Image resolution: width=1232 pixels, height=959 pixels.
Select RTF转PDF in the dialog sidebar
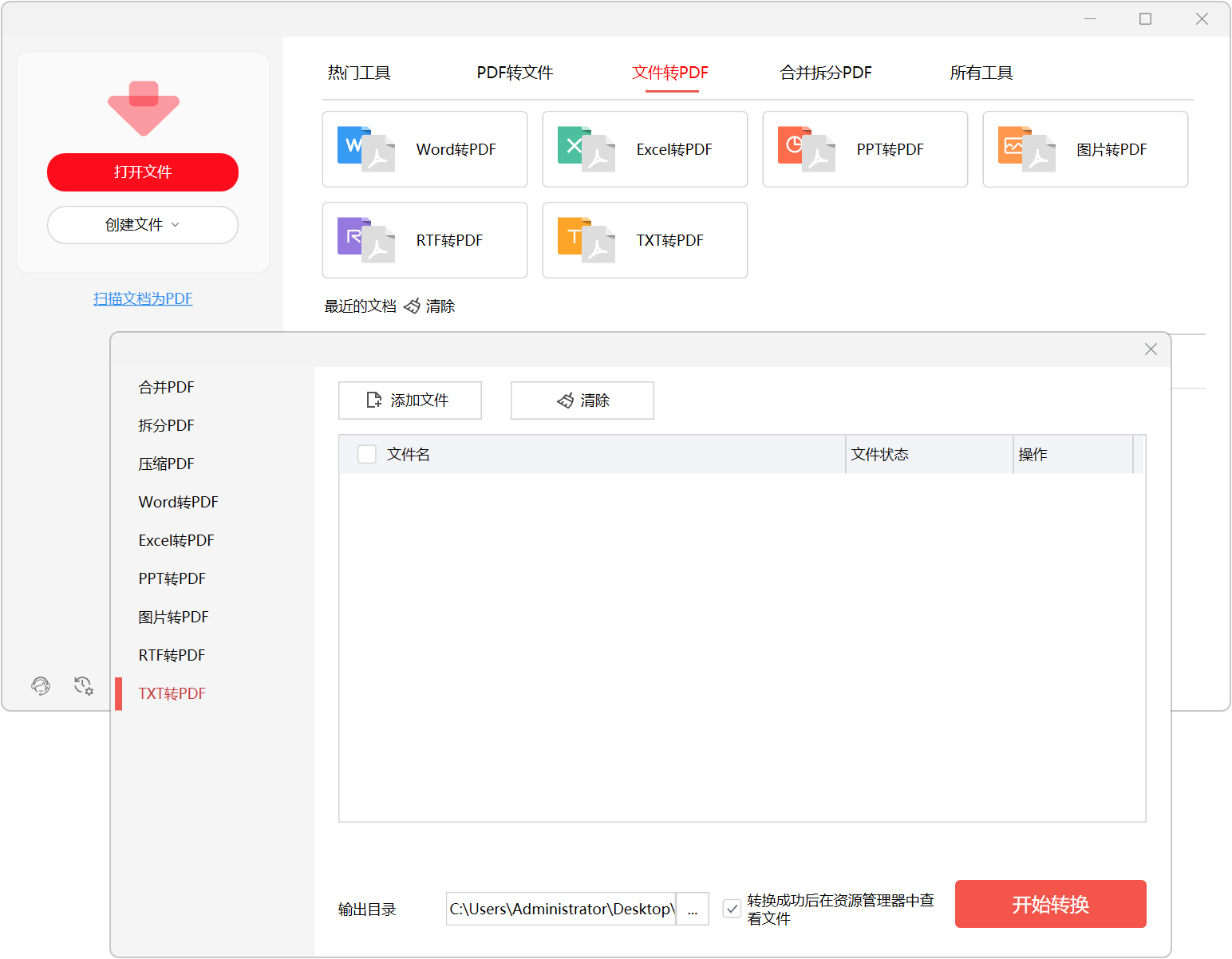tap(172, 656)
